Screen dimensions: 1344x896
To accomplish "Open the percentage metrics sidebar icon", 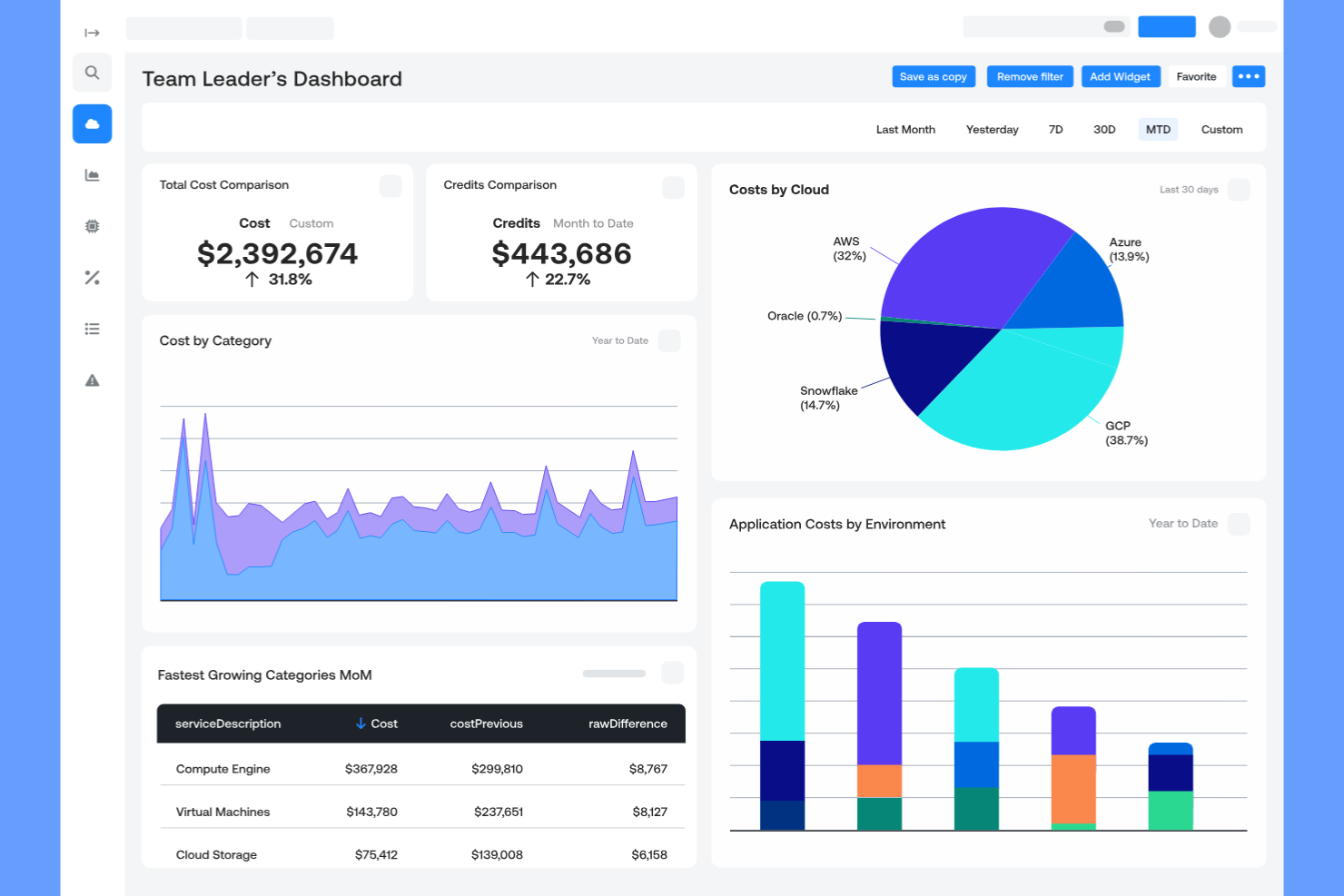I will click(92, 278).
